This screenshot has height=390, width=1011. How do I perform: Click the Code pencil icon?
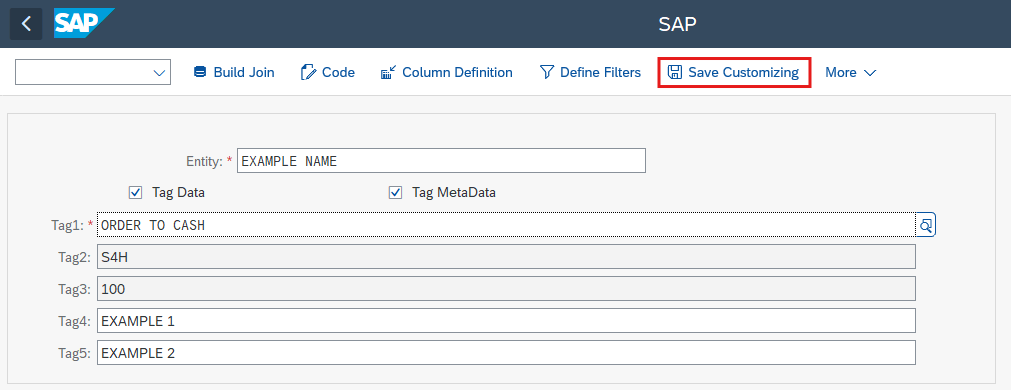click(309, 72)
